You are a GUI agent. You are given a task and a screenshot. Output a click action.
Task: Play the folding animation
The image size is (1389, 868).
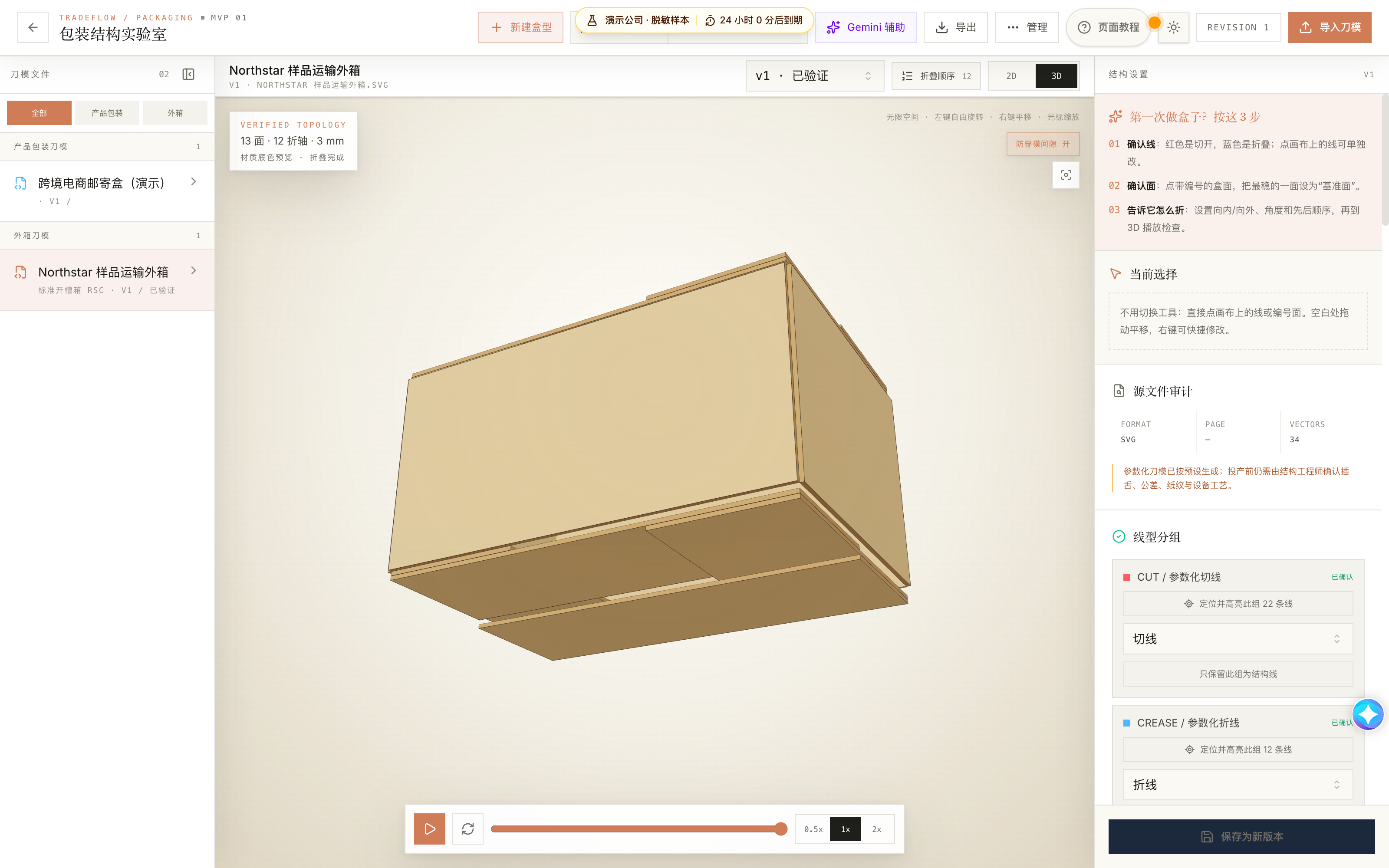tap(429, 829)
